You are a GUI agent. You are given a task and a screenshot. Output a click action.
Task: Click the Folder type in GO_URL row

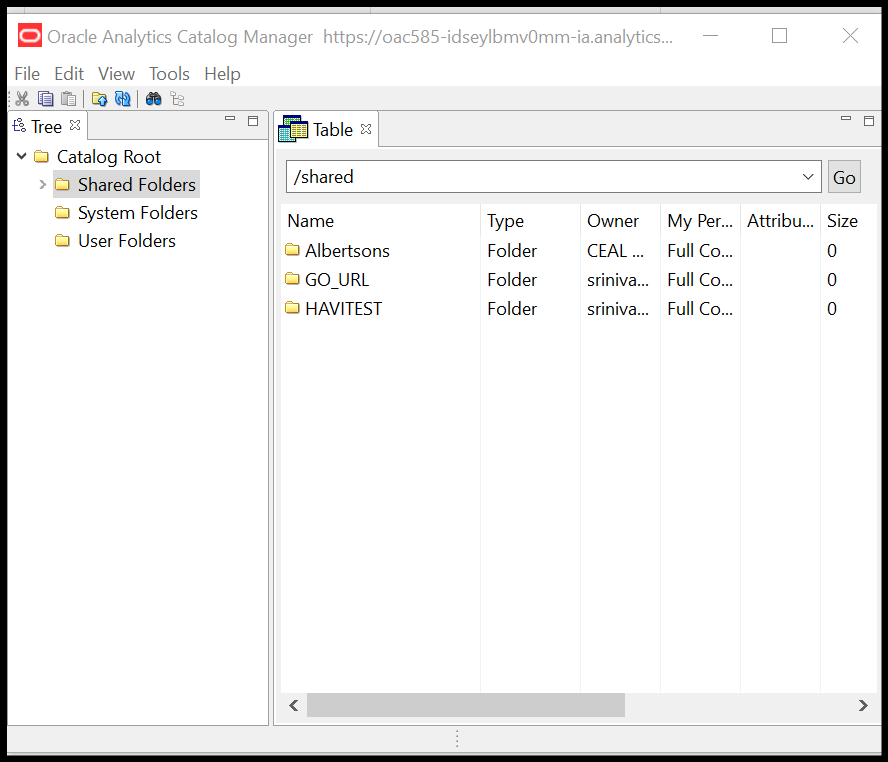(512, 280)
